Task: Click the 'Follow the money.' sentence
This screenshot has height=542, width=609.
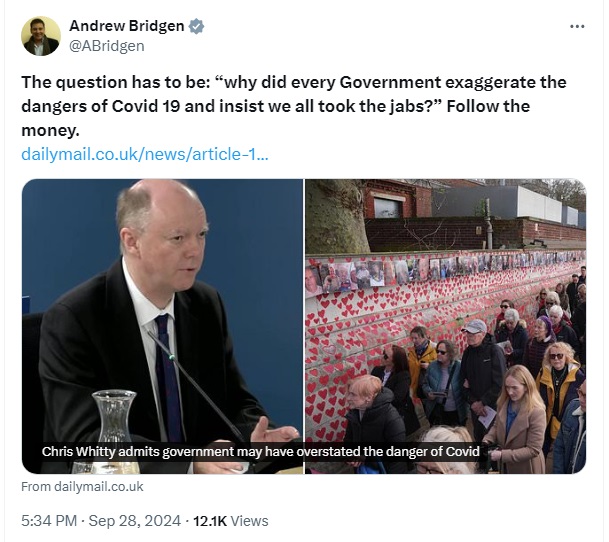Action: [276, 118]
